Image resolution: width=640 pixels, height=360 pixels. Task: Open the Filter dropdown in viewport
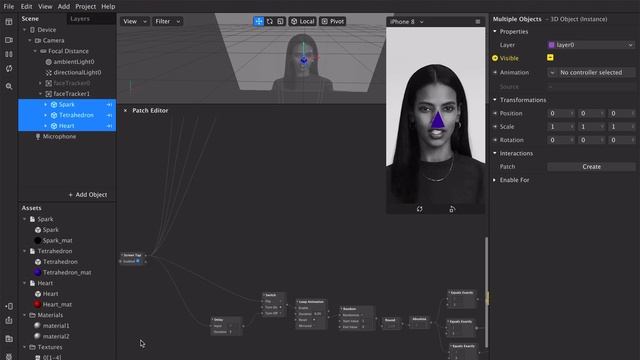[167, 21]
